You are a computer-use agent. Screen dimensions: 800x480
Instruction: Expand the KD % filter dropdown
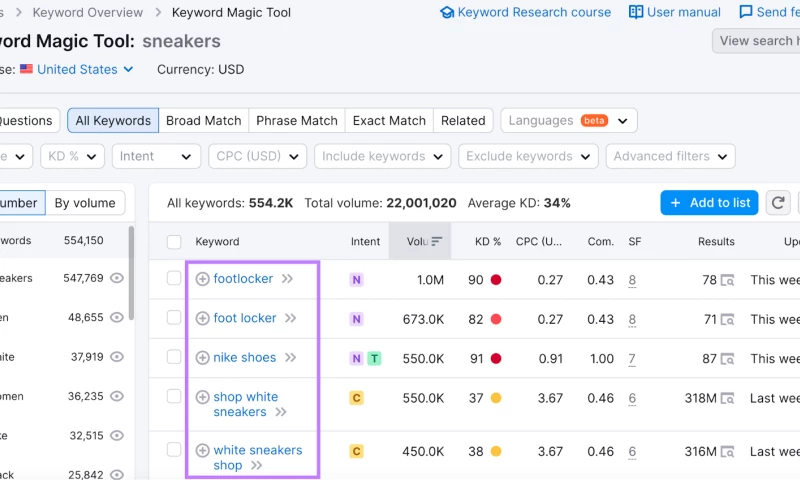coord(72,156)
